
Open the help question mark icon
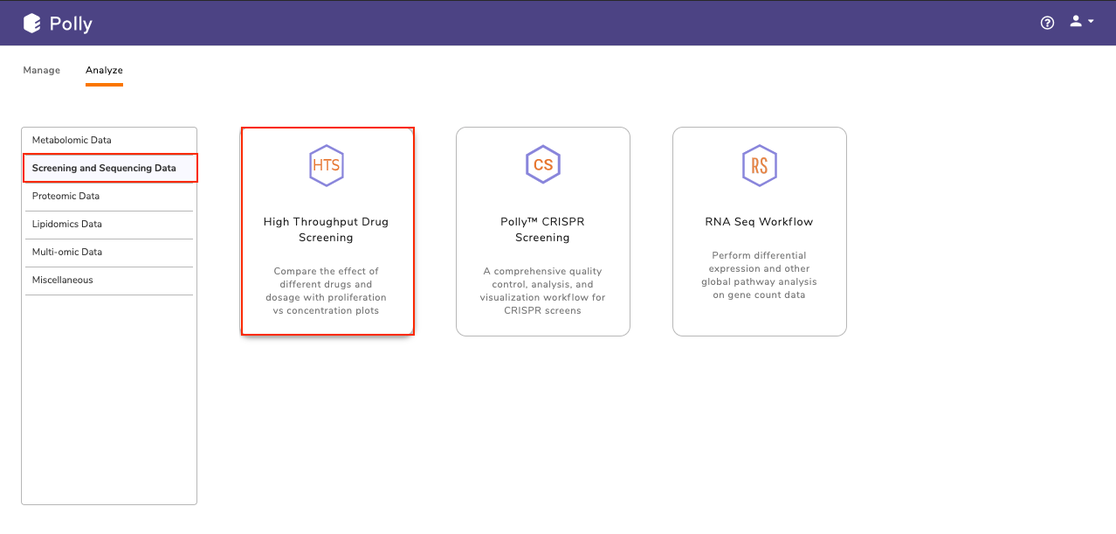point(1046,23)
